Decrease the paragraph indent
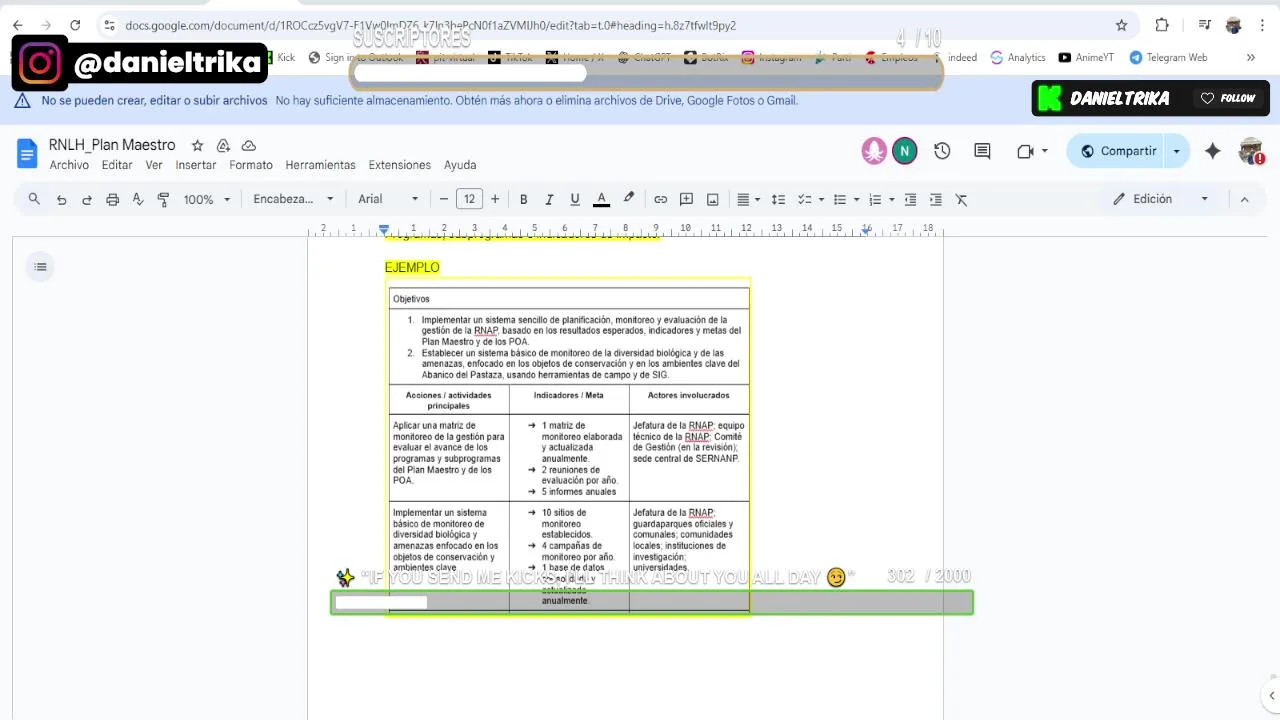Viewport: 1280px width, 720px height. pyautogui.click(x=910, y=199)
